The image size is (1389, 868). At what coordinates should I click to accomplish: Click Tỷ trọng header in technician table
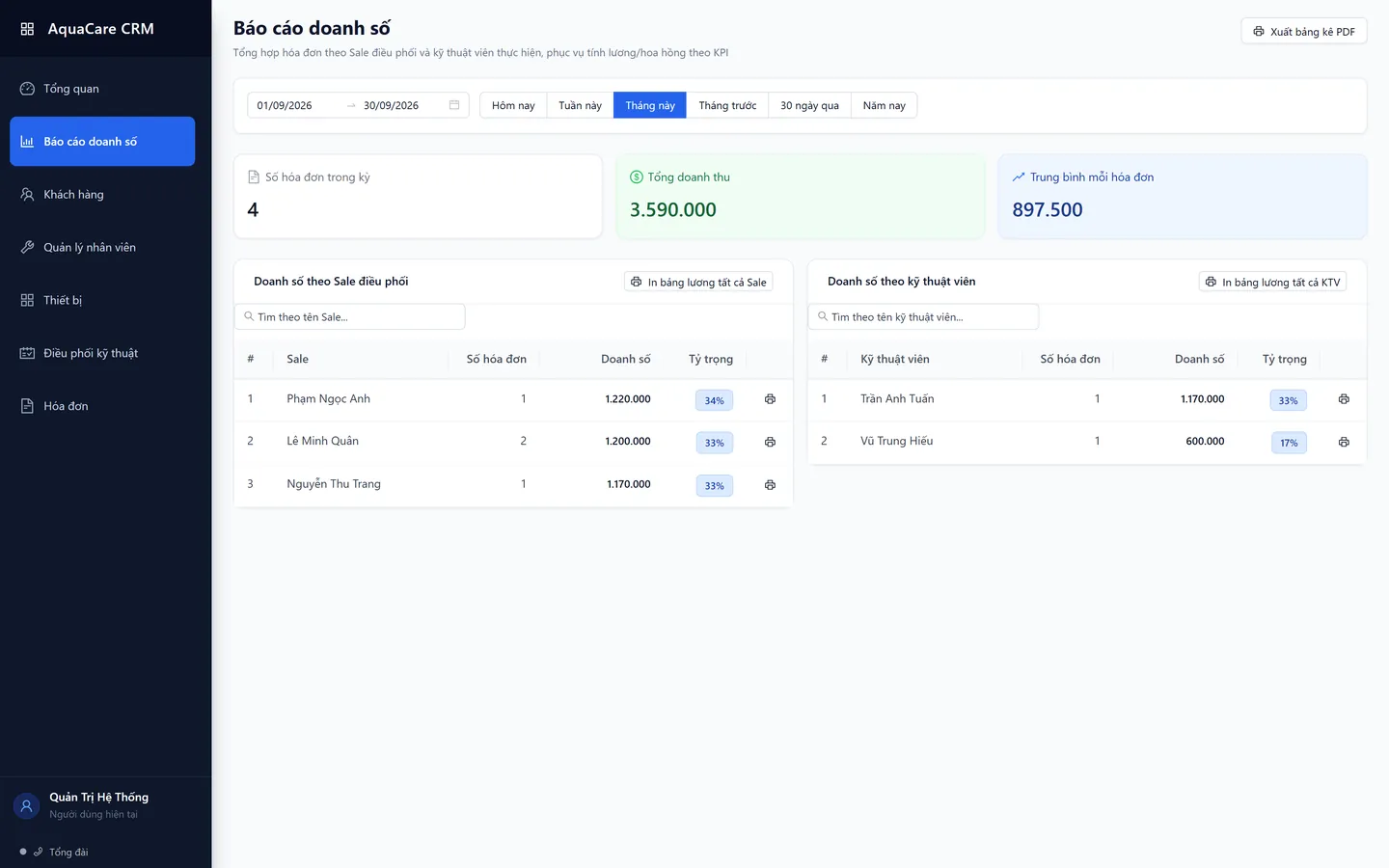tap(1285, 360)
